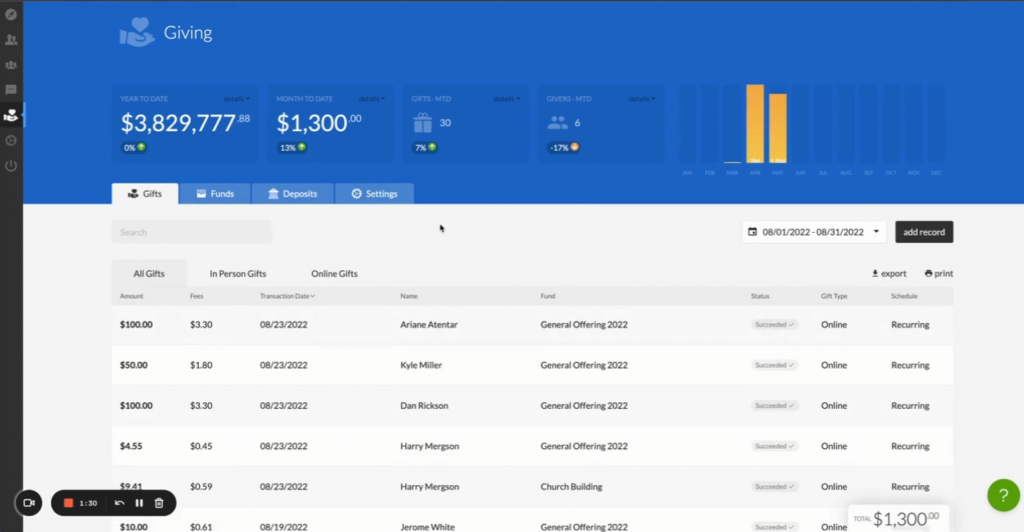1024x532 pixels.
Task: Click the green help question mark button
Action: click(1003, 495)
